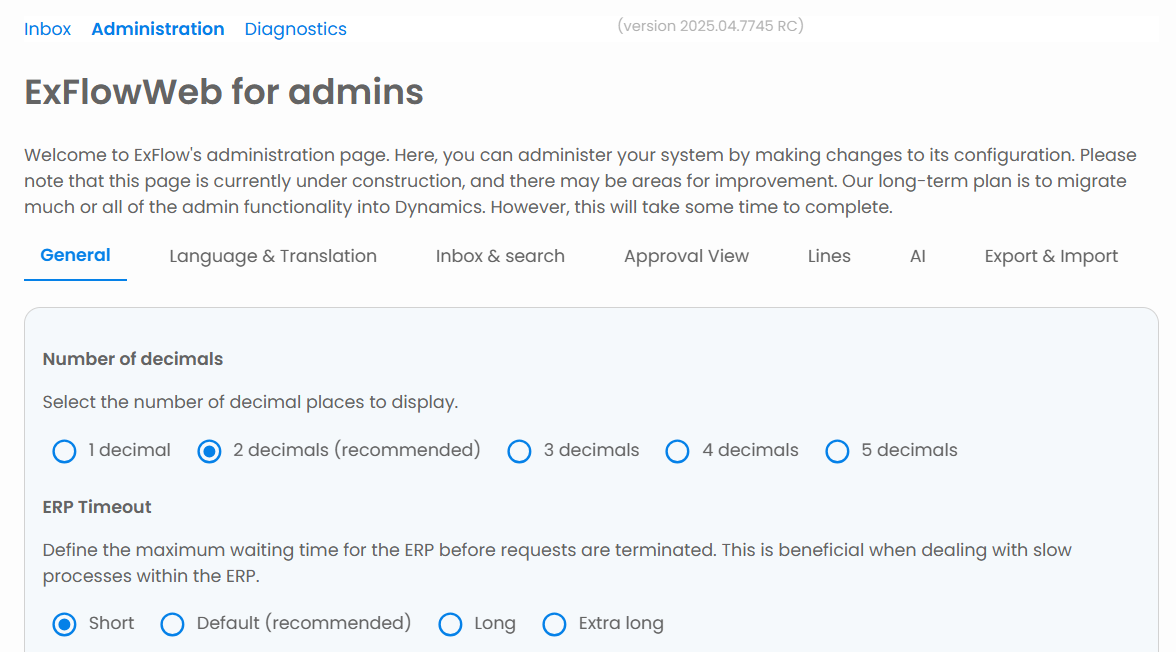Open the Inbox & search tab
This screenshot has width=1176, height=652.
click(500, 257)
